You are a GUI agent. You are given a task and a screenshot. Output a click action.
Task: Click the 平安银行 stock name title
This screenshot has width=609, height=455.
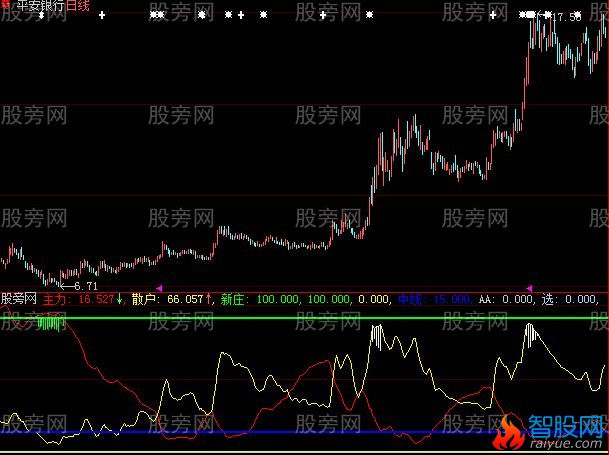pos(42,5)
